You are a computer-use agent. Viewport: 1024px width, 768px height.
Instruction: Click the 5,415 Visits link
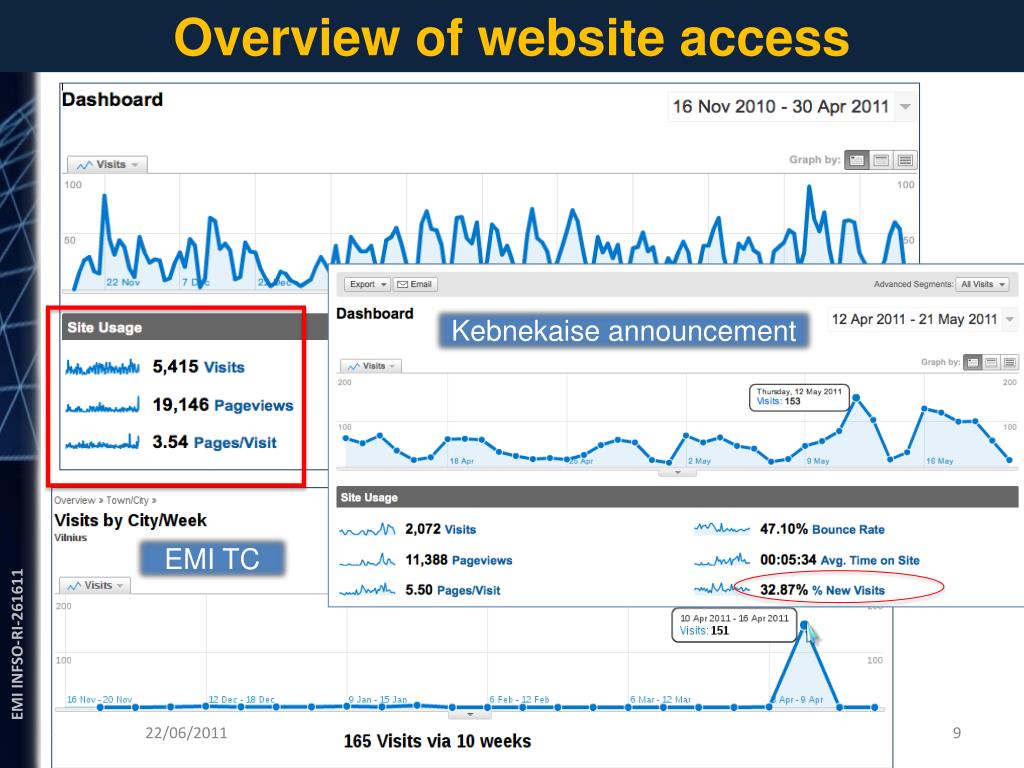click(x=199, y=367)
